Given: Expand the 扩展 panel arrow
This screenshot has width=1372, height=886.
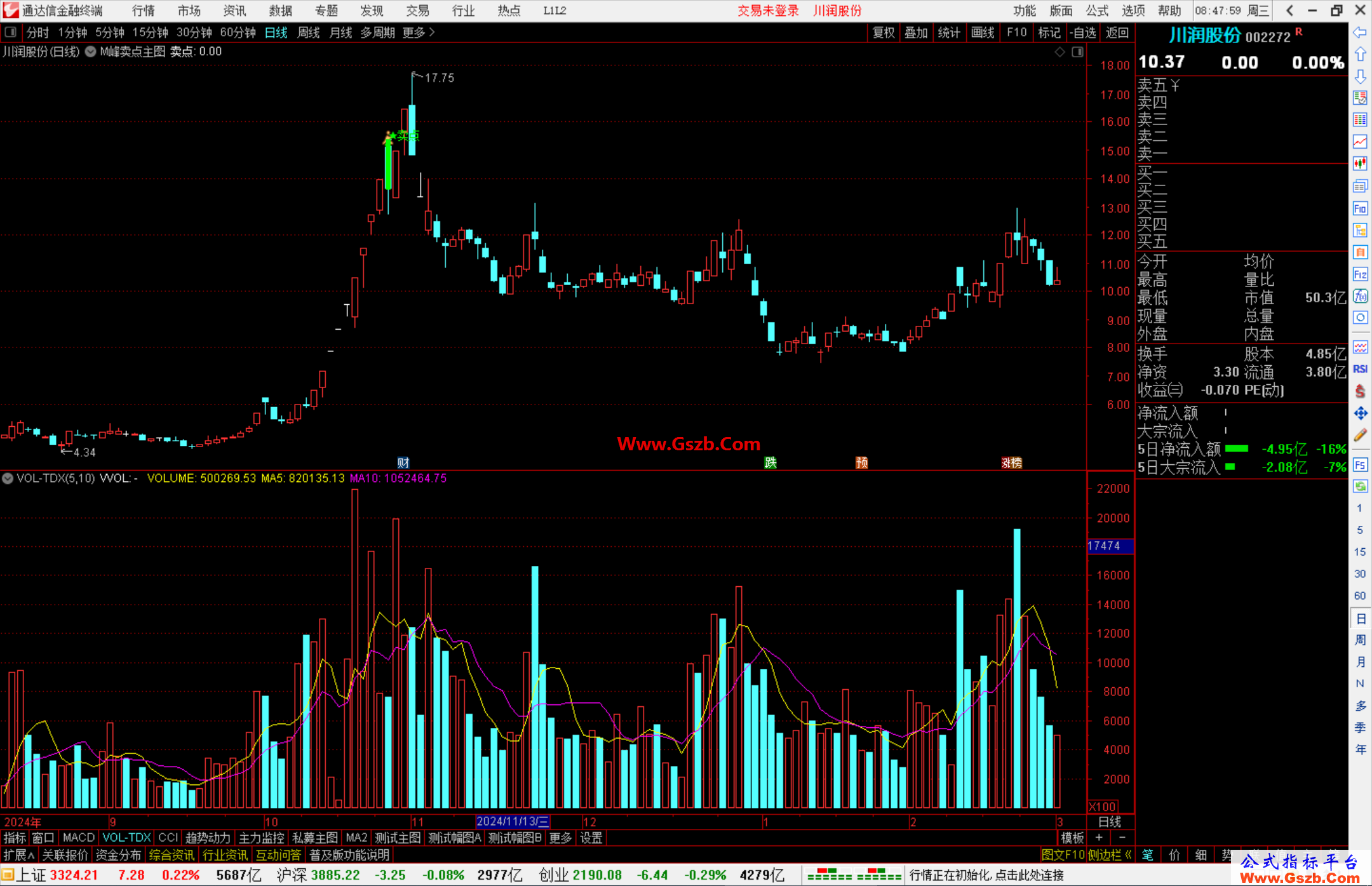Looking at the screenshot, I should tap(18, 855).
